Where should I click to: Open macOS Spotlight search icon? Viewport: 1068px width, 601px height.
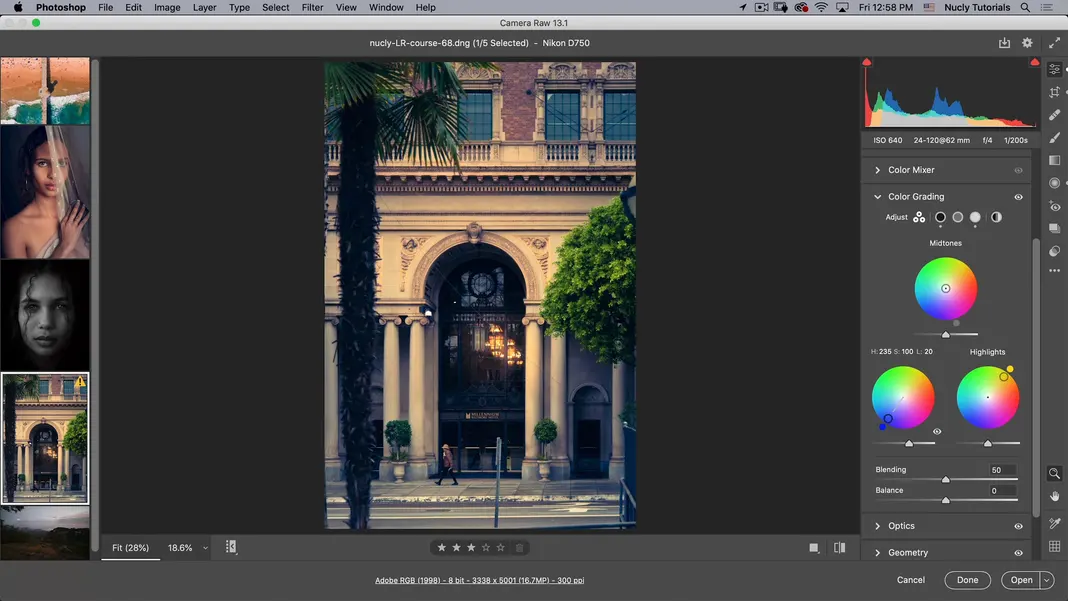1024,7
